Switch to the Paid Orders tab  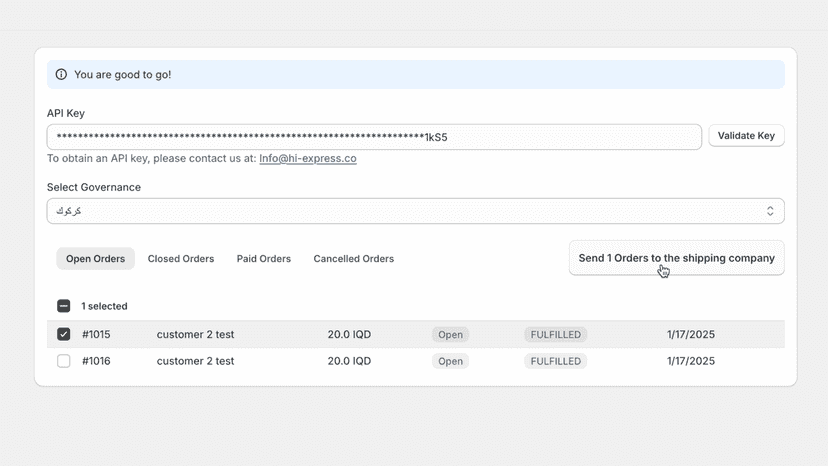coord(264,259)
